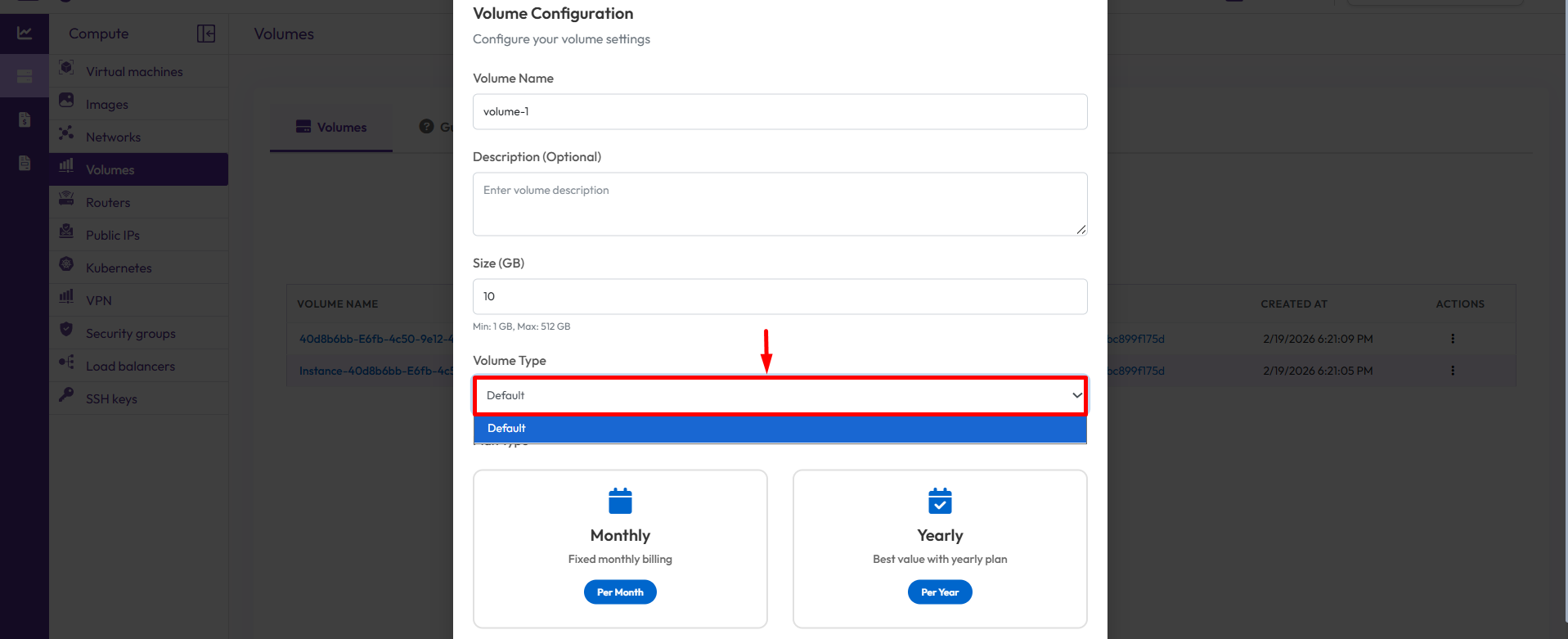The image size is (1568, 639).
Task: Click the Size (GB) input field
Action: pos(780,297)
